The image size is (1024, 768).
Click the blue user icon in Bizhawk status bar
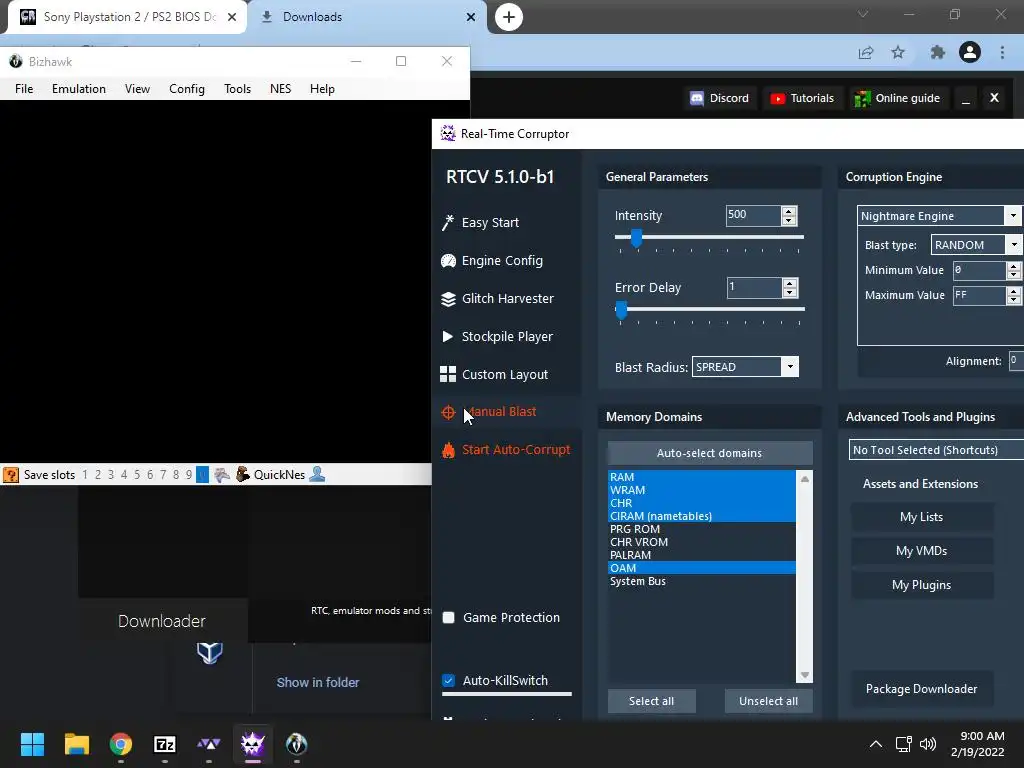point(317,475)
